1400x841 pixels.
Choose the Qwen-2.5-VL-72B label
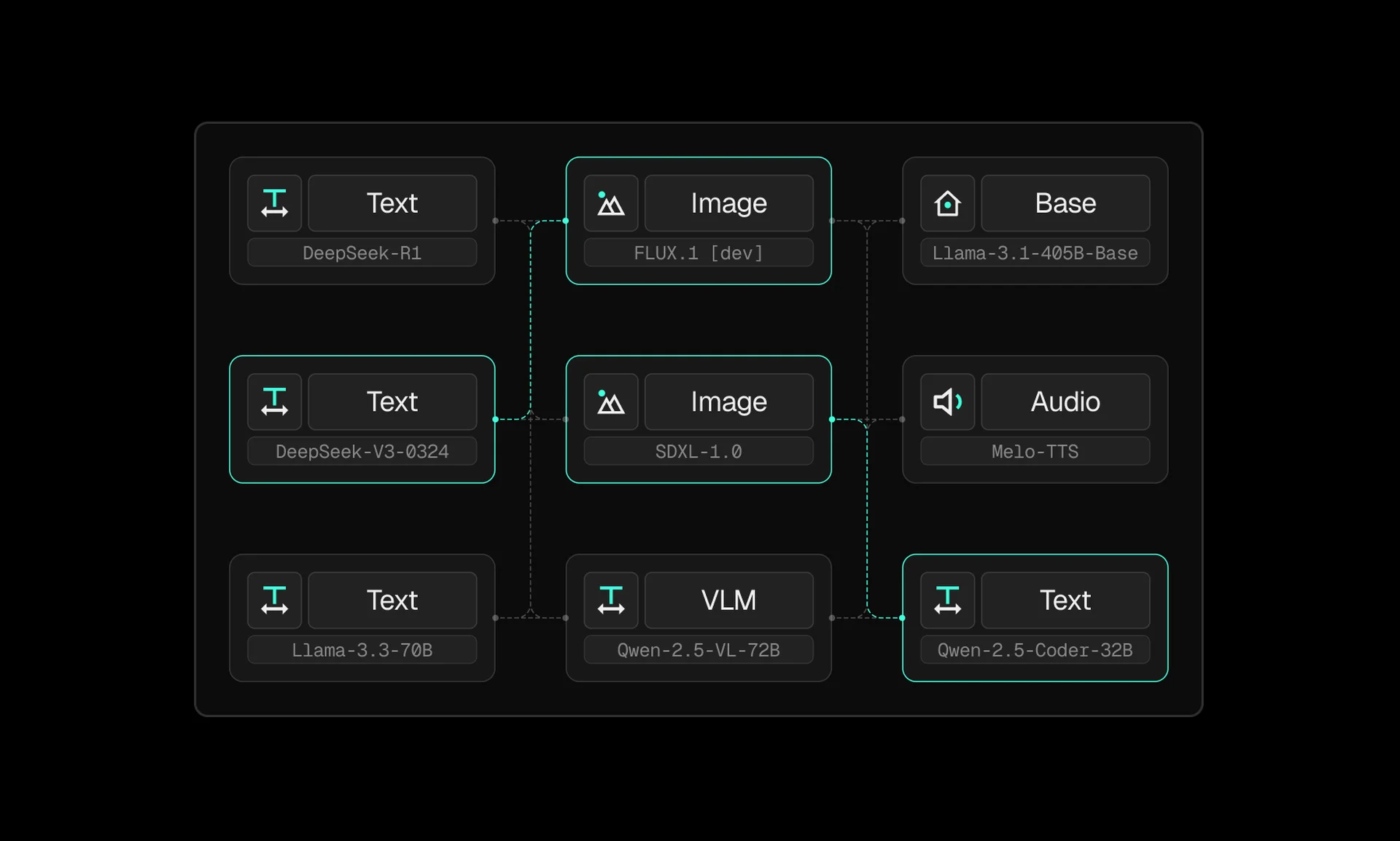(698, 650)
